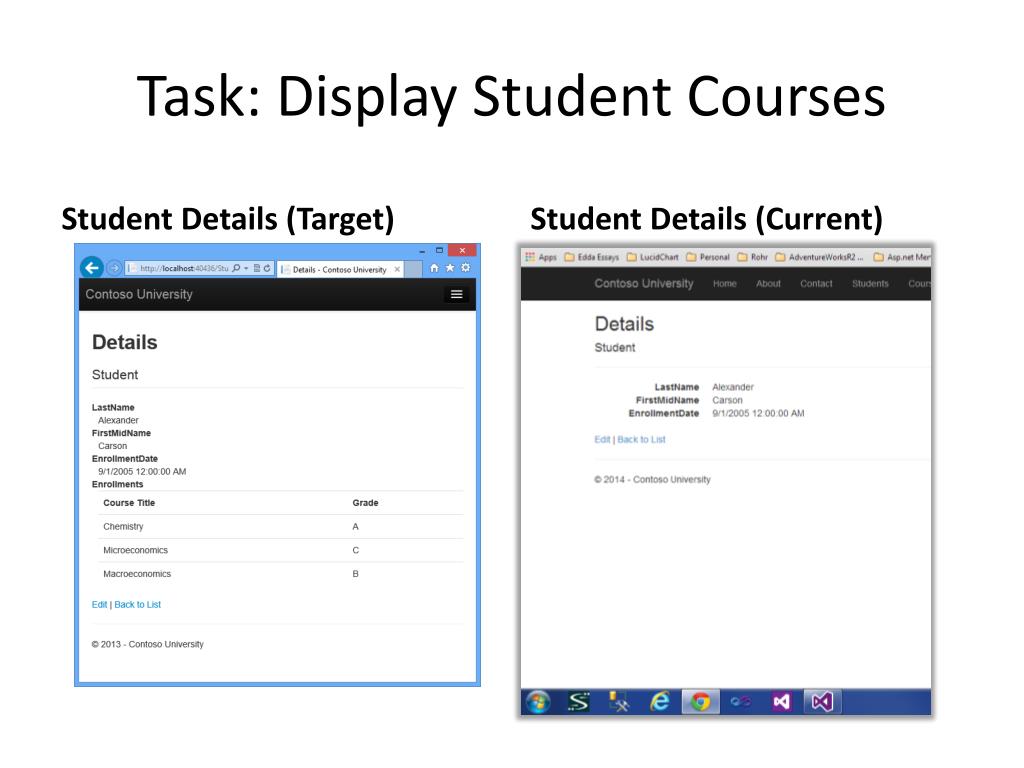Viewport: 1024px width, 768px height.
Task: Refresh the page in the Target browser
Action: coord(267,268)
